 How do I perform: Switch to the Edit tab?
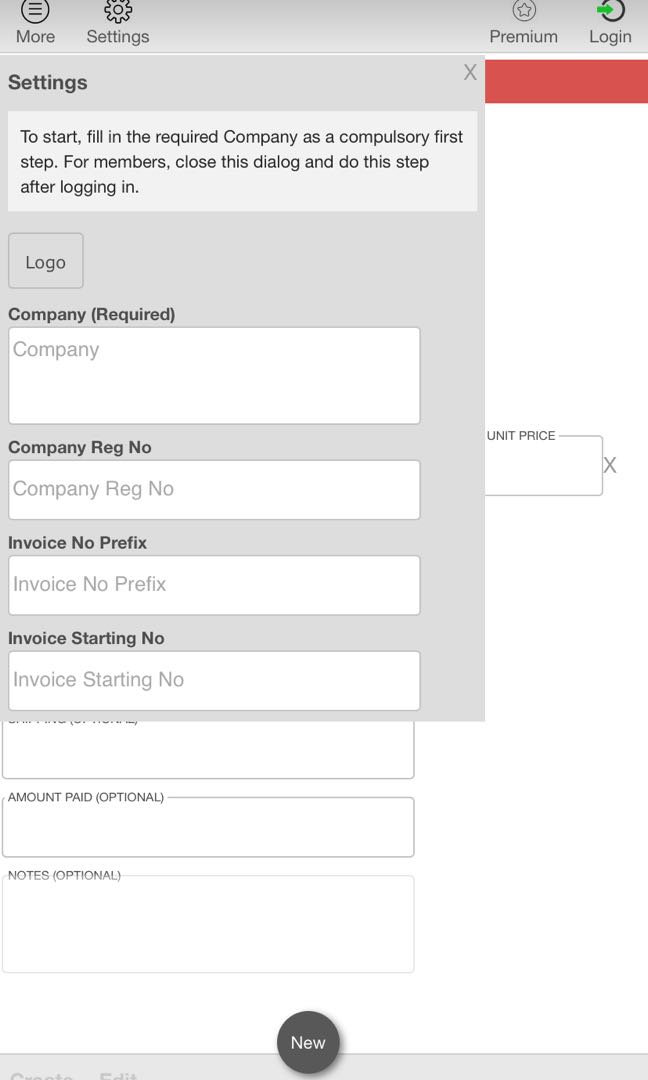tap(119, 1075)
